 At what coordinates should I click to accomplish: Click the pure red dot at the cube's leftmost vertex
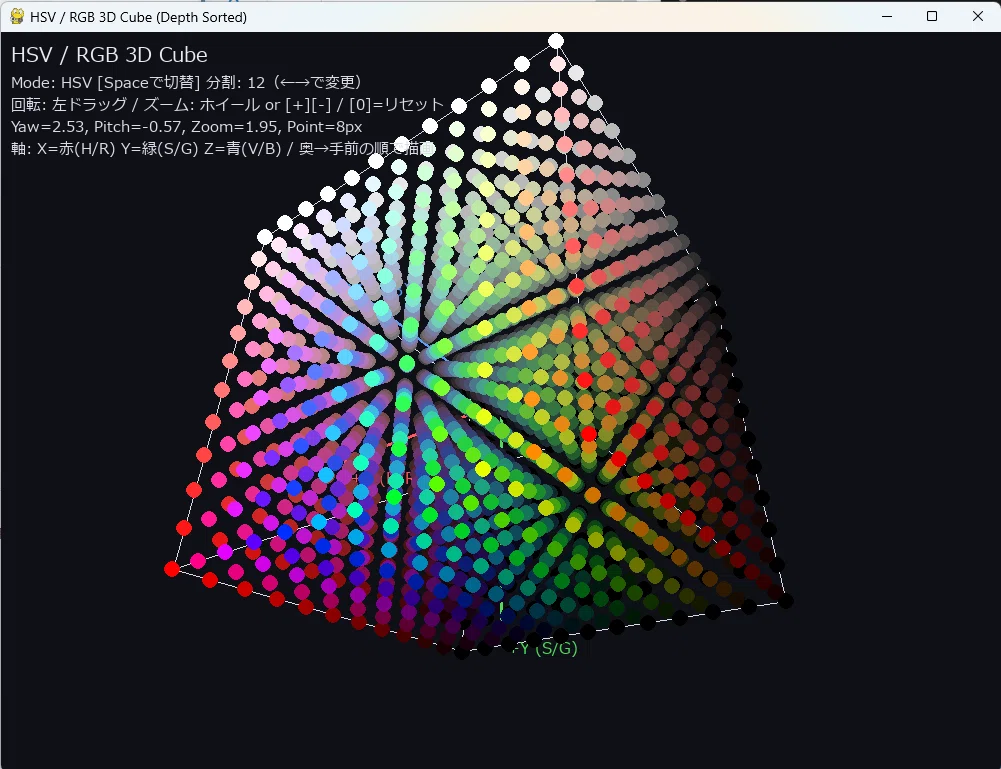point(172,569)
